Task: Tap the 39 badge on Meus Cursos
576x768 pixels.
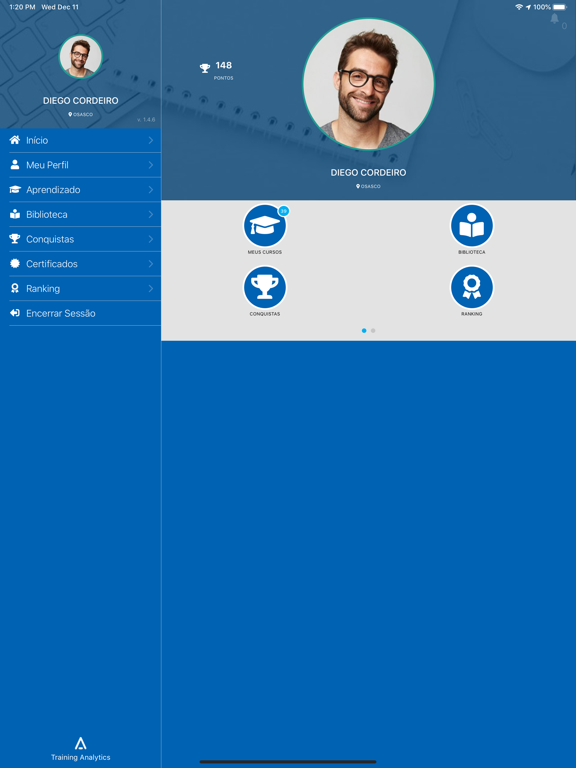Action: point(283,211)
